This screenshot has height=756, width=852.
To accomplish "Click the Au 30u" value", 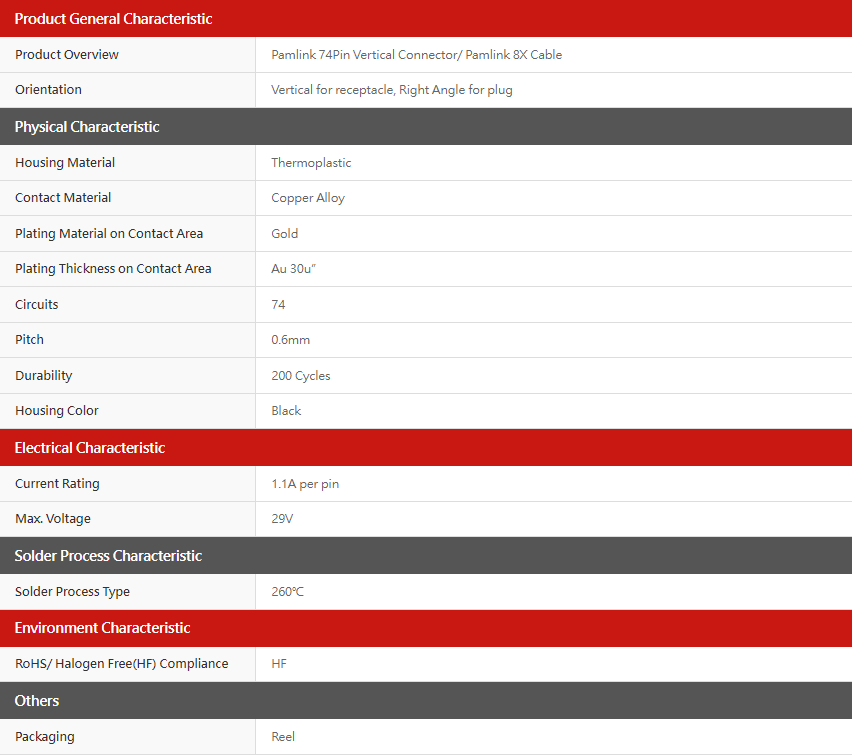I will [293, 268].
